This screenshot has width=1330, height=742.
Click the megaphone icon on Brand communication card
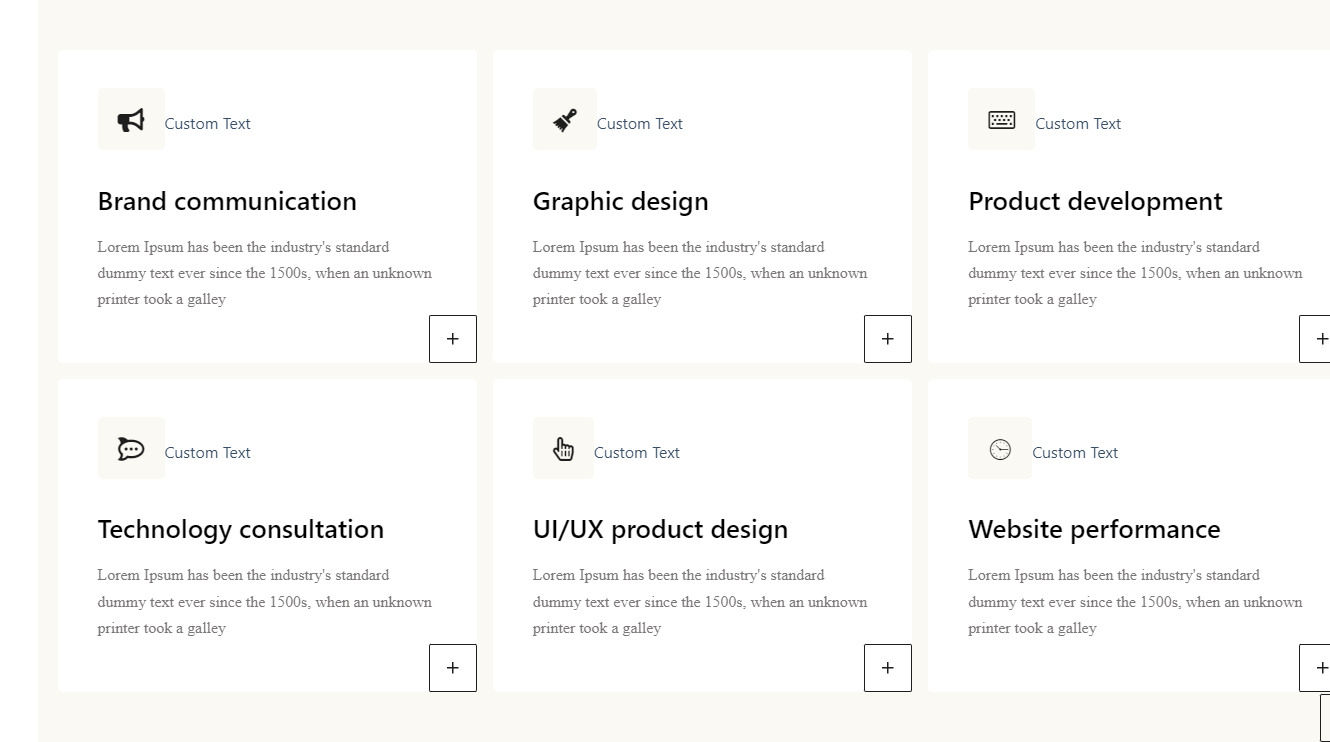point(131,120)
